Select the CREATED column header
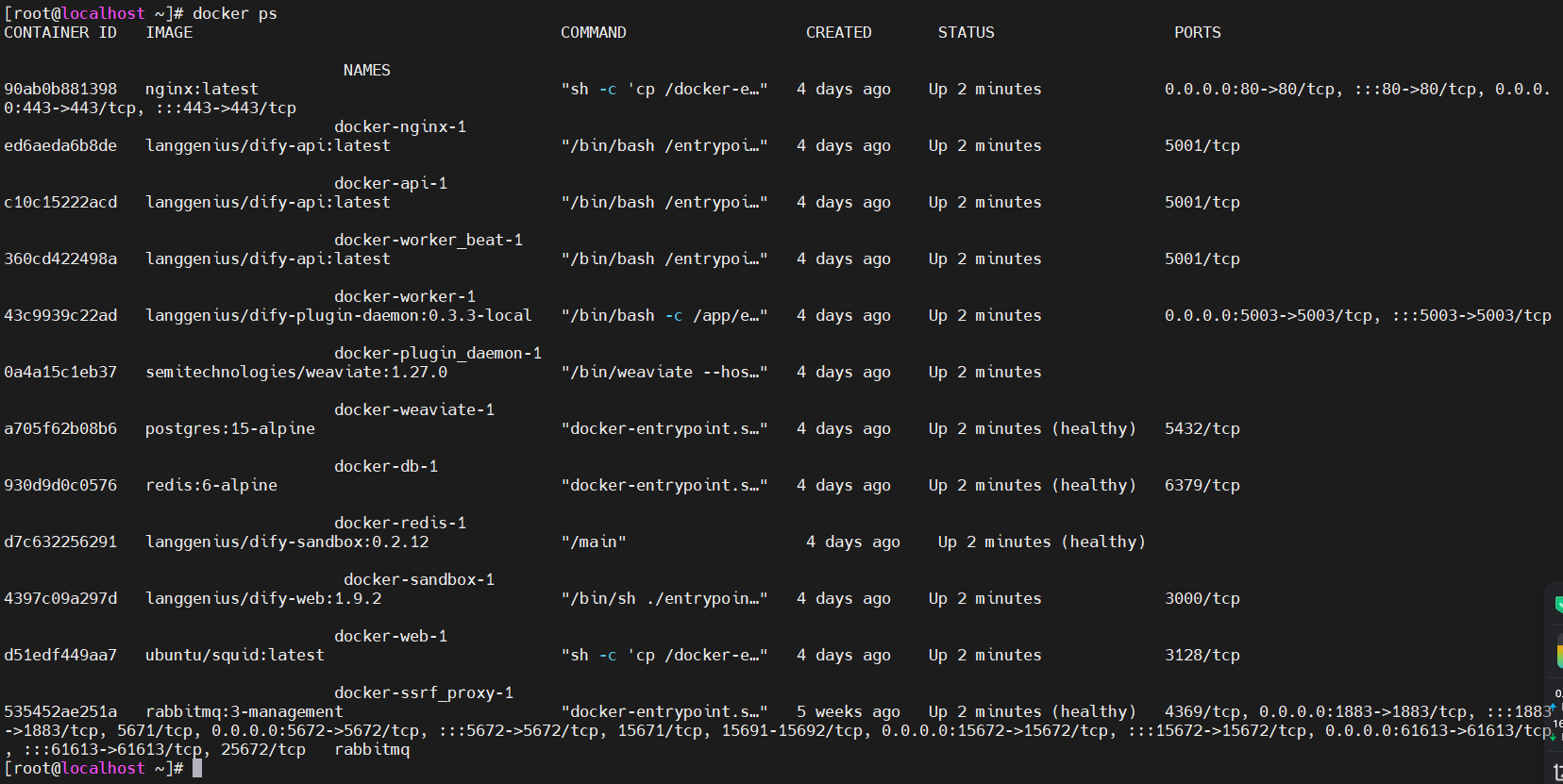Screen dimensions: 1563x784 pyautogui.click(x=839, y=32)
